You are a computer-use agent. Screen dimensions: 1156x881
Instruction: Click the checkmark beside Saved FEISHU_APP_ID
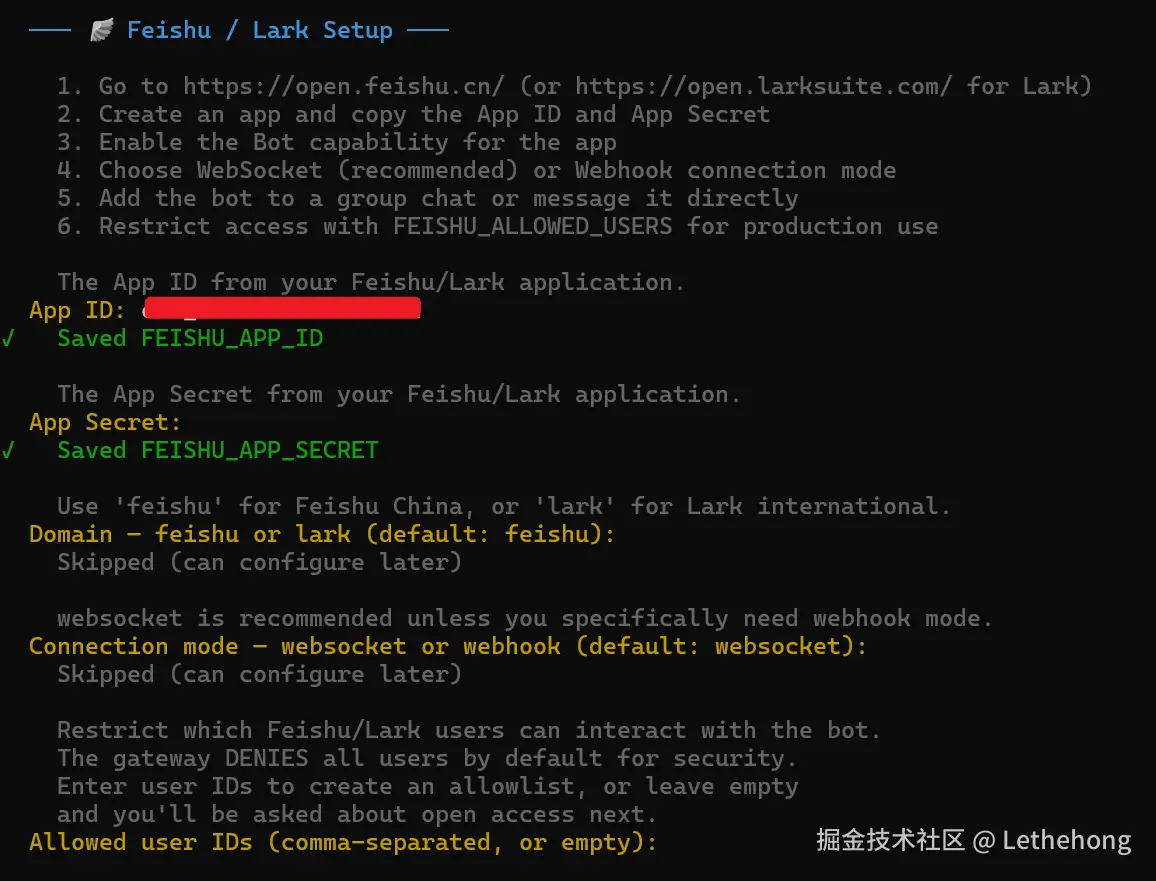click(8, 338)
